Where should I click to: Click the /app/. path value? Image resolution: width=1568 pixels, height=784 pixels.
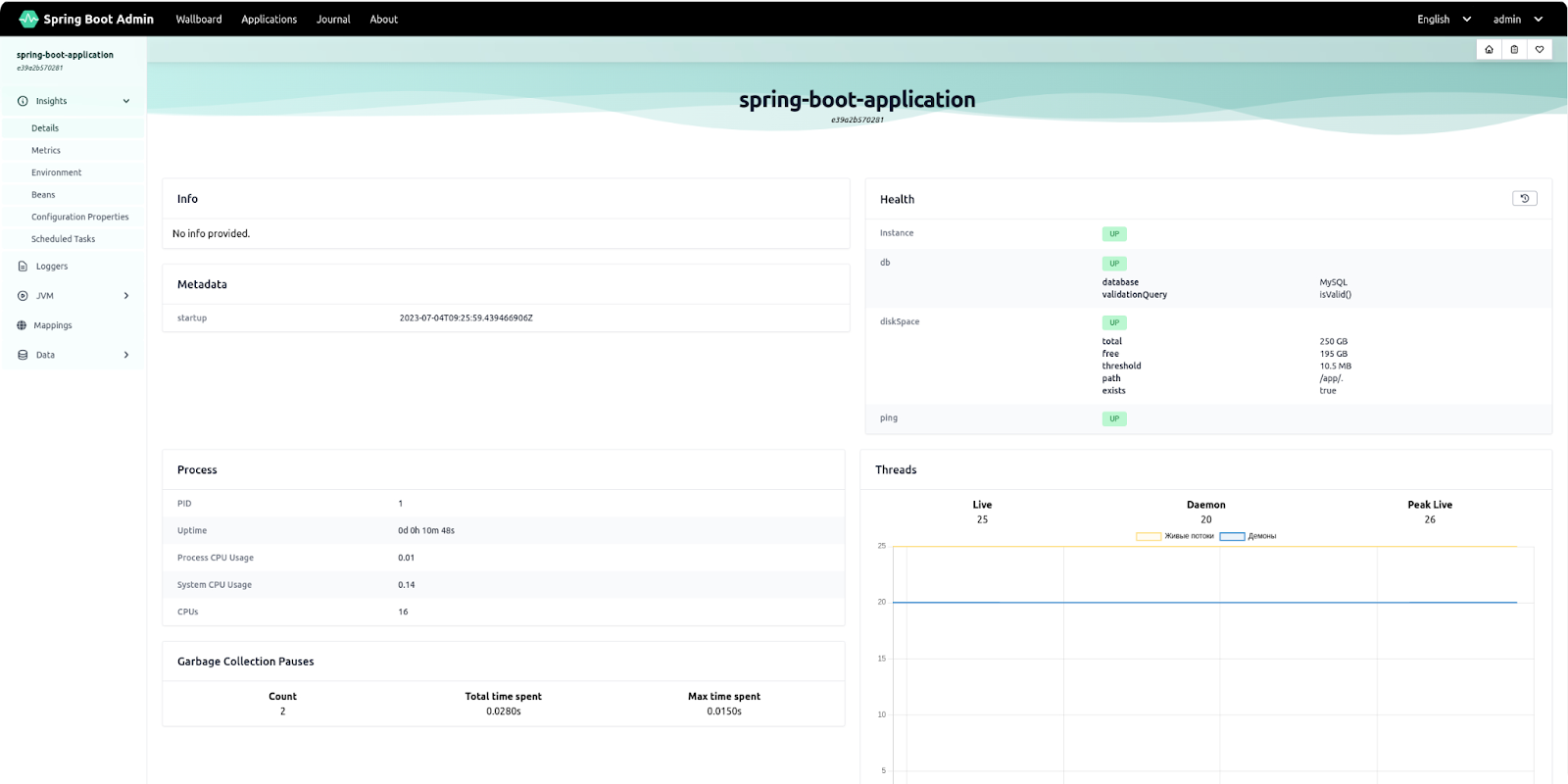1331,378
